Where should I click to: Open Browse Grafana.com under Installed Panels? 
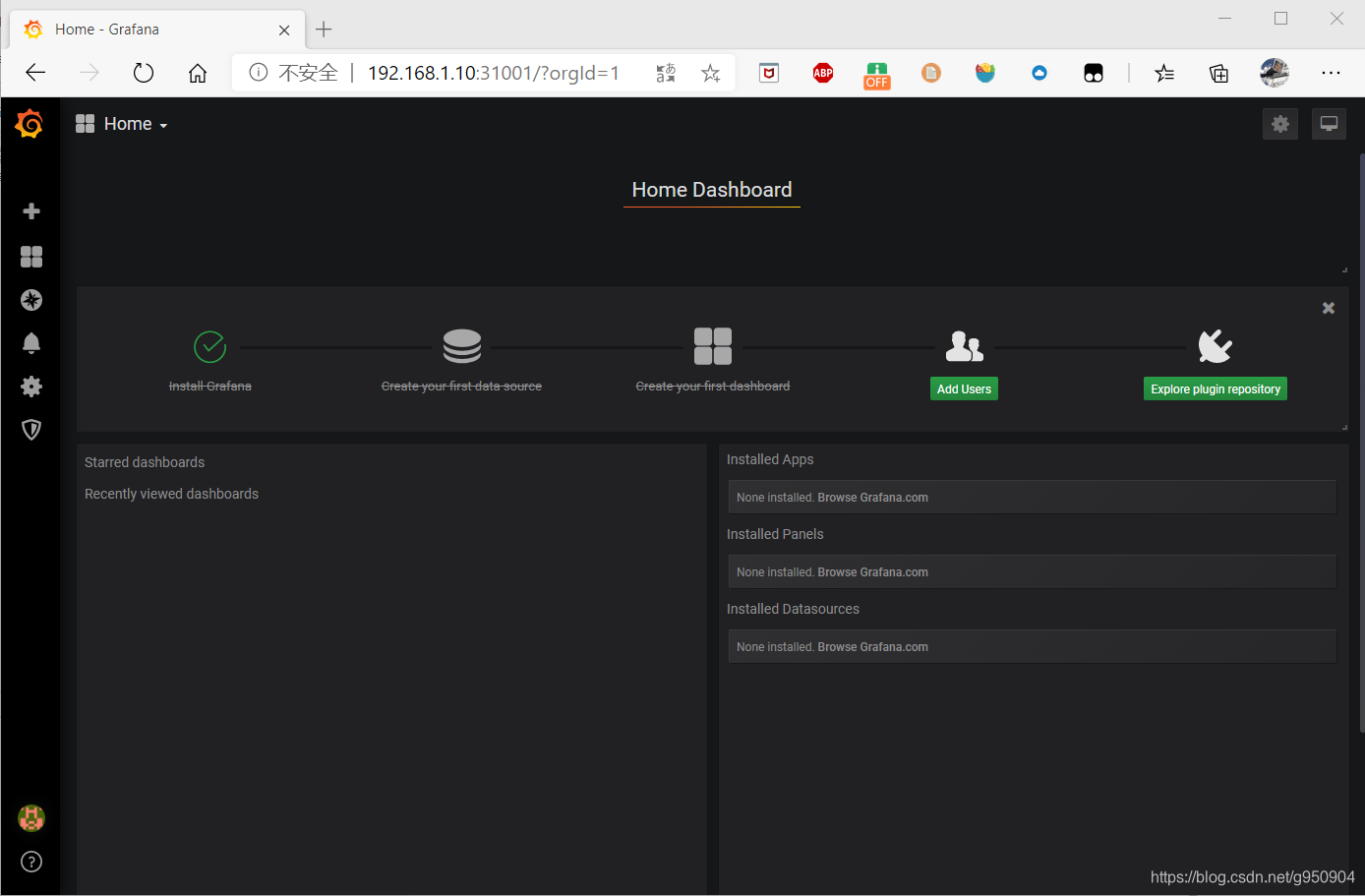pyautogui.click(x=873, y=572)
